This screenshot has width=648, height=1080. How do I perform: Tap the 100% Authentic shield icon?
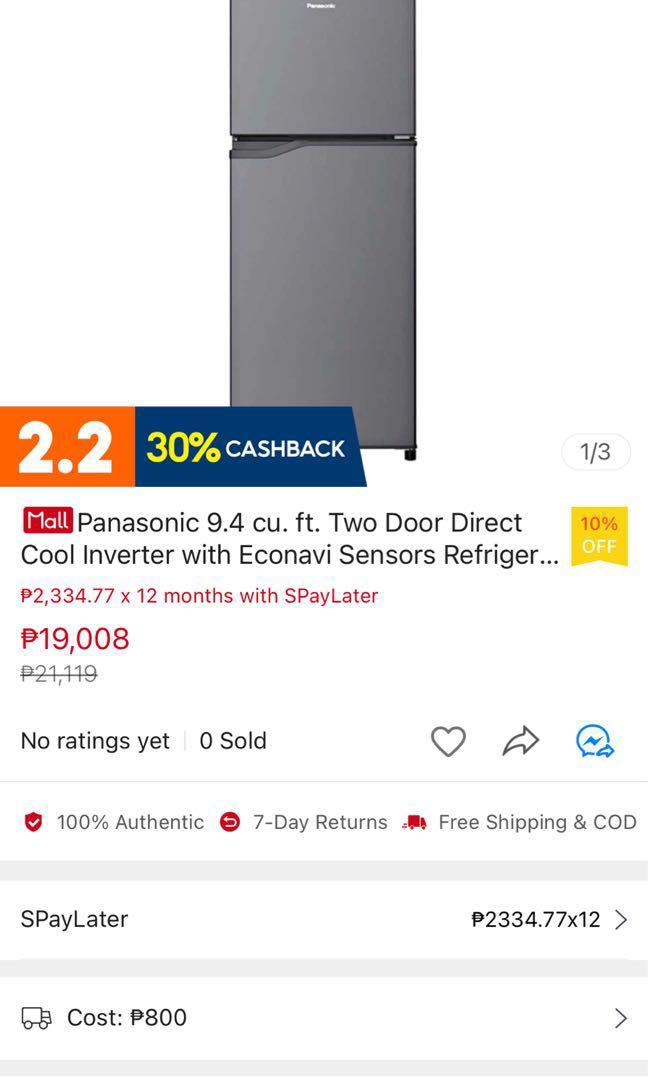coord(33,822)
